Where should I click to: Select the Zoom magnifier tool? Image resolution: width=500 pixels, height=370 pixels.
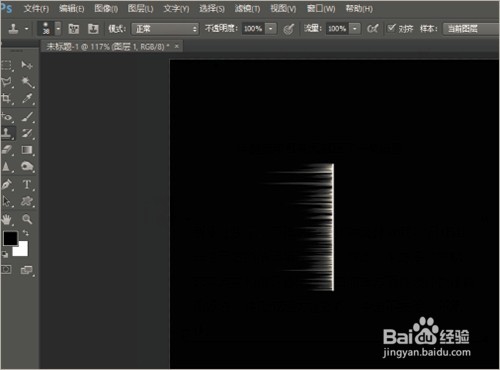(x=27, y=219)
